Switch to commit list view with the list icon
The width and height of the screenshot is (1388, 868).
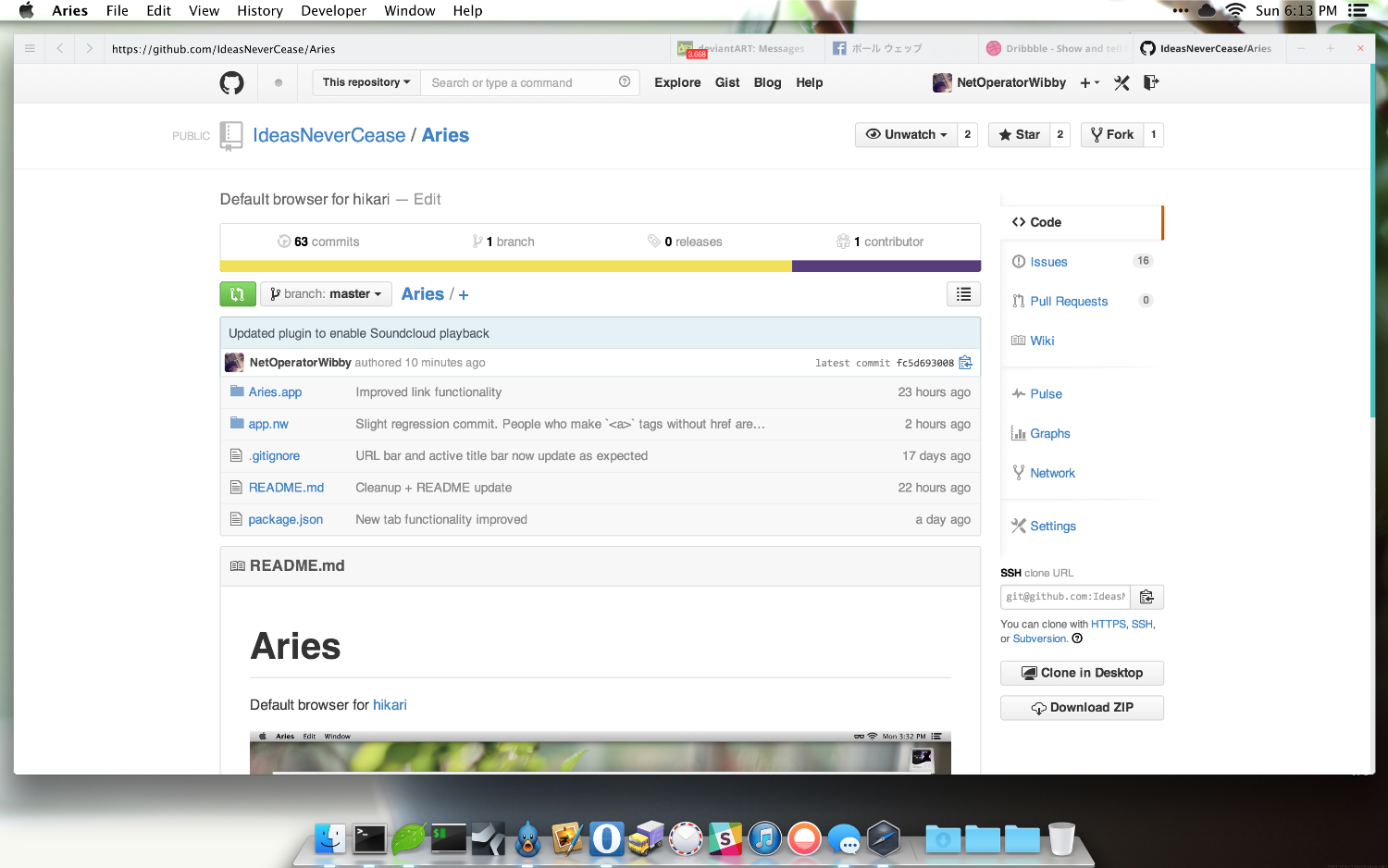[963, 294]
